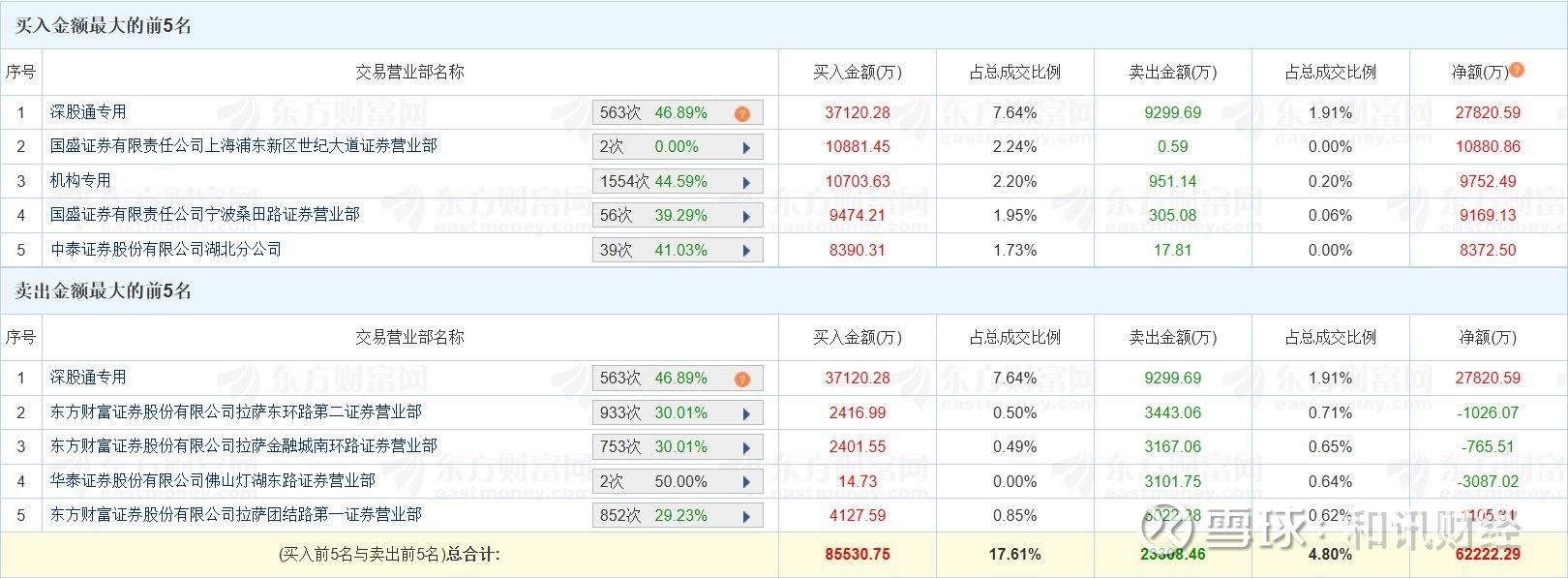Click net amount -765.51

pos(1488,446)
